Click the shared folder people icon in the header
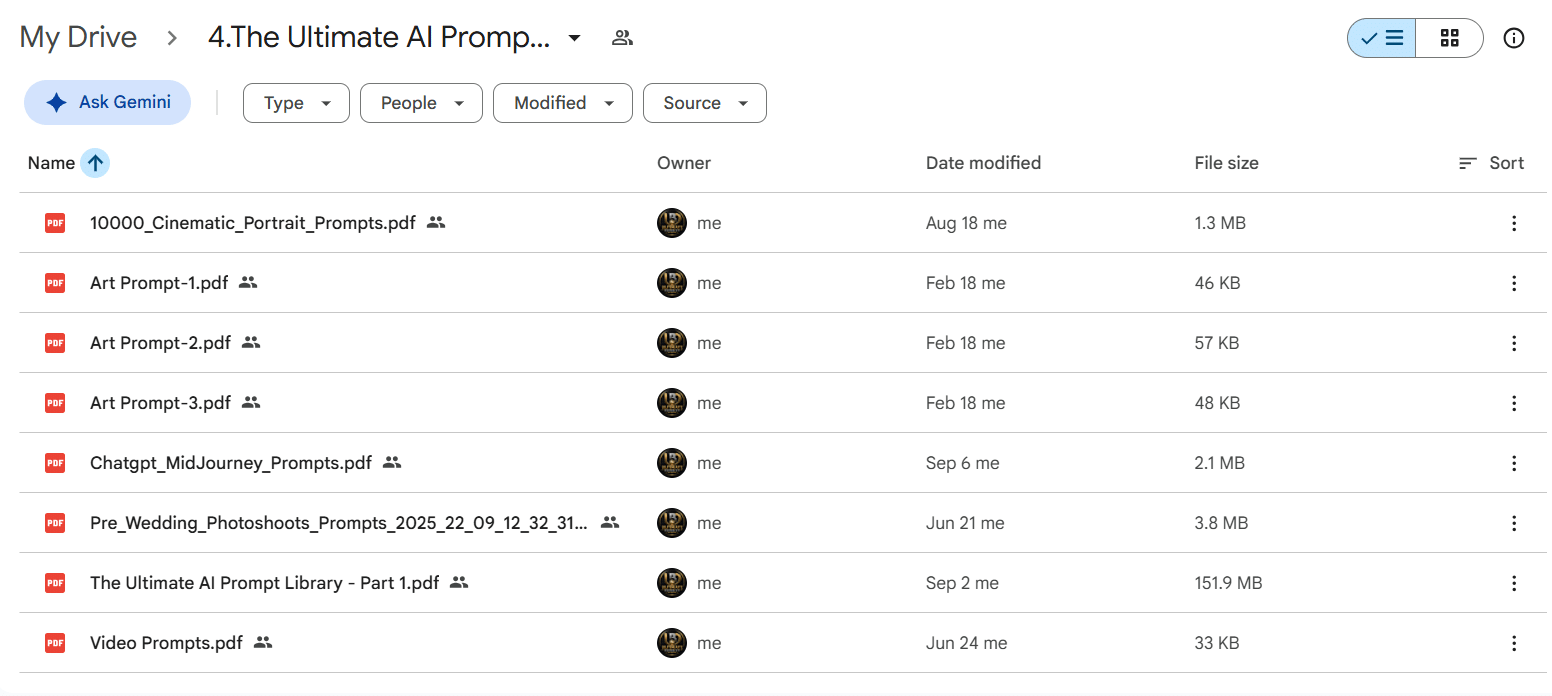The height and width of the screenshot is (696, 1552). click(622, 38)
